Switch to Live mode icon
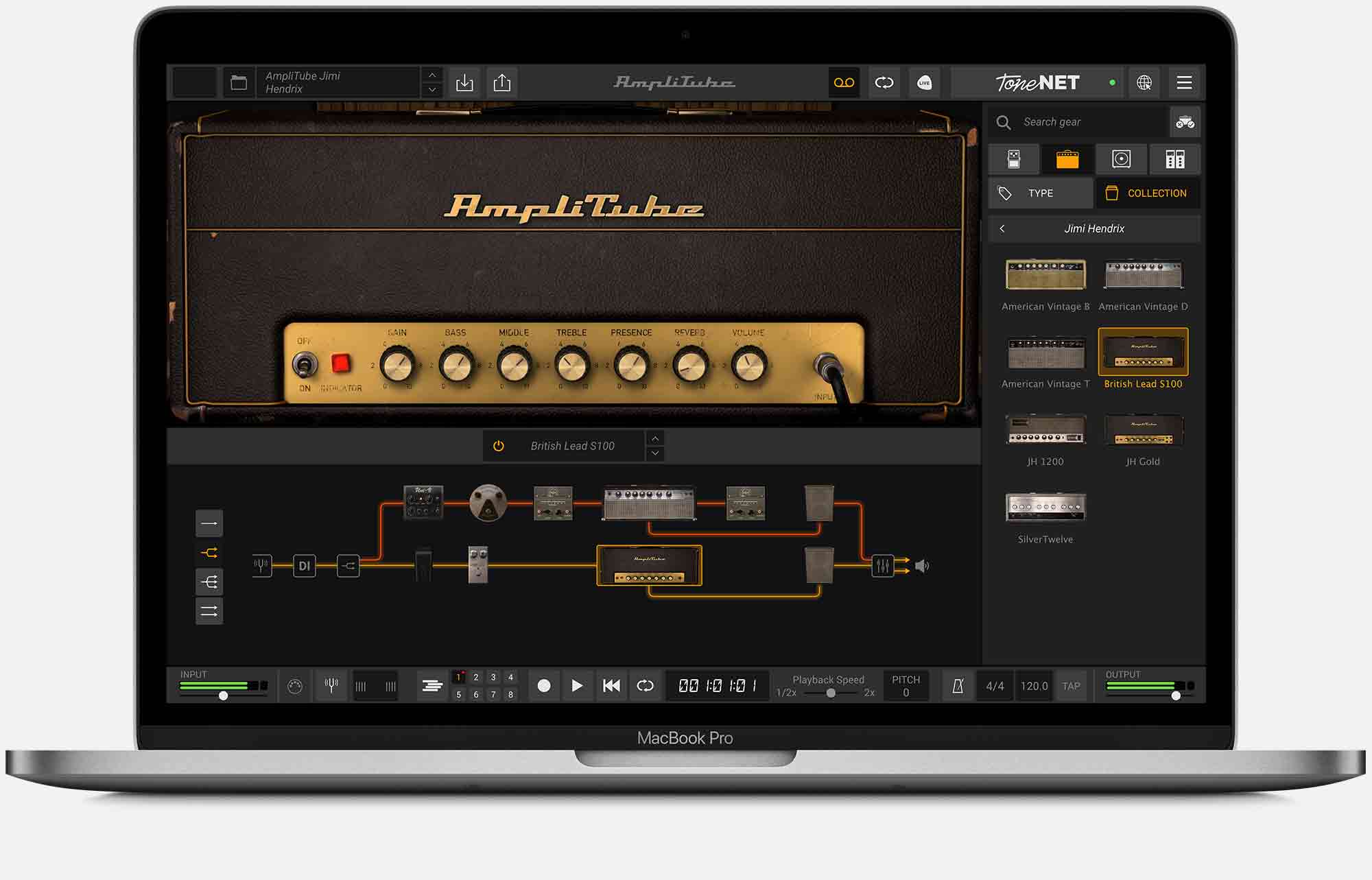 point(924,83)
